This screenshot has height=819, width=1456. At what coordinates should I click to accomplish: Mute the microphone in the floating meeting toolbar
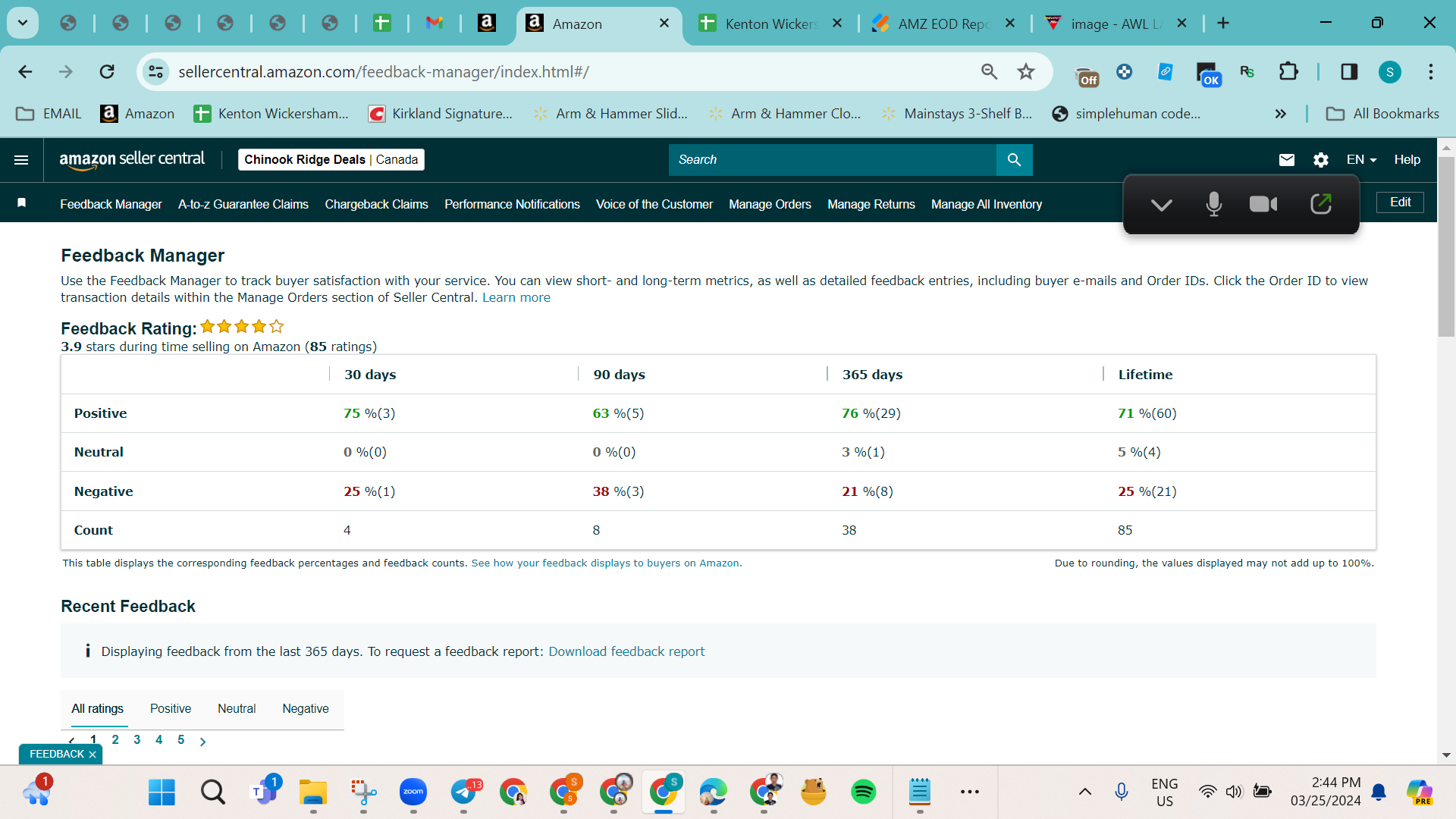coord(1213,204)
